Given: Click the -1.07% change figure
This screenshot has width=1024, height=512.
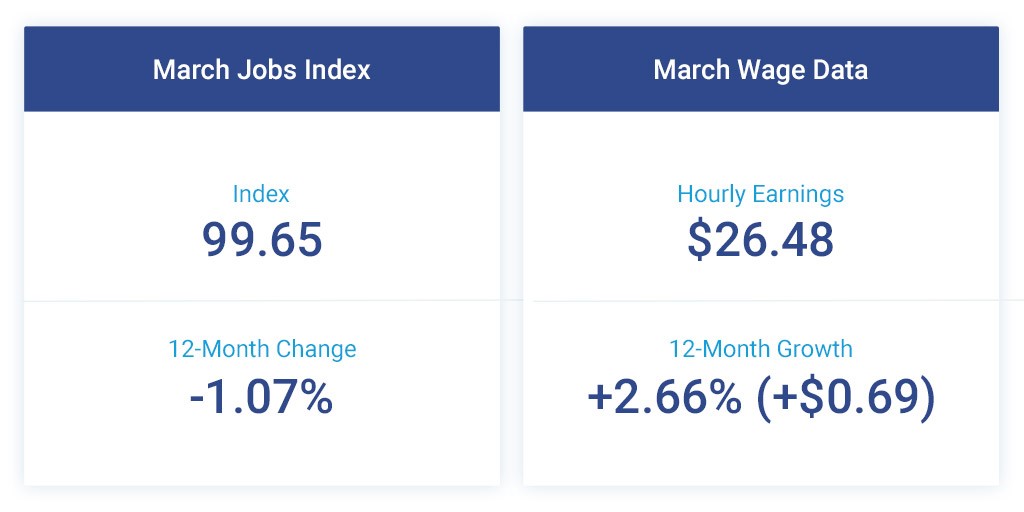Looking at the screenshot, I should 261,397.
